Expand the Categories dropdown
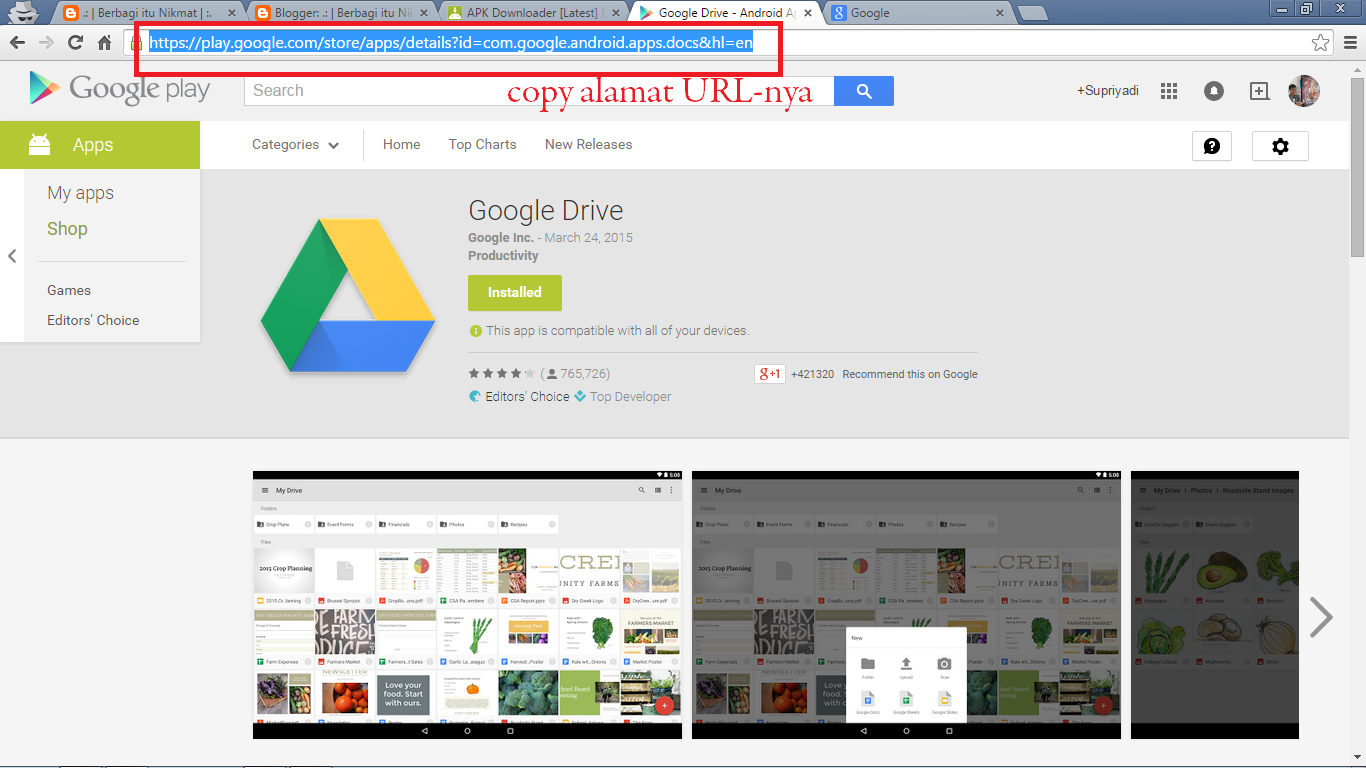This screenshot has width=1366, height=768. click(x=295, y=145)
